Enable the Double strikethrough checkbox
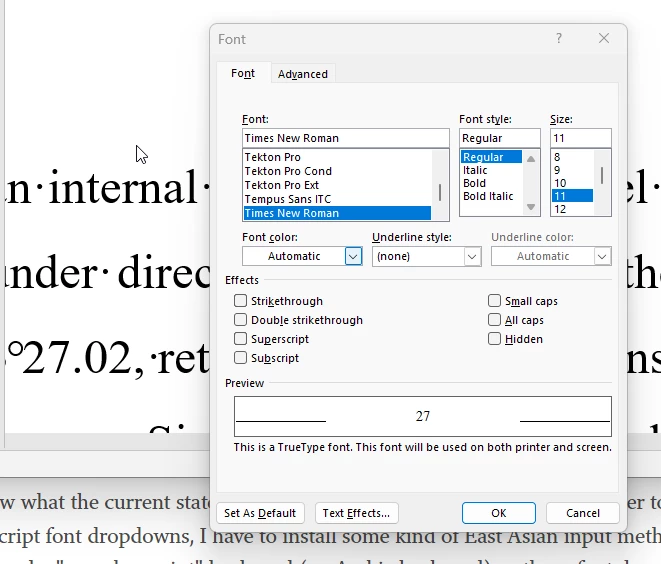The image size is (661, 564). 240,320
